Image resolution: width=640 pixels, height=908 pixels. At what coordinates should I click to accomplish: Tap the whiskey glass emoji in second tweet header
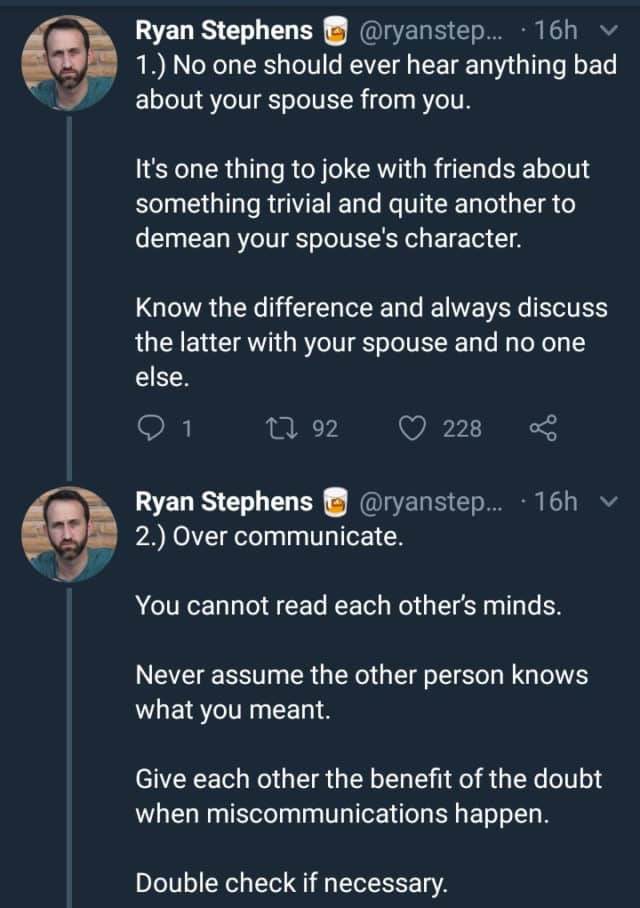[334, 502]
